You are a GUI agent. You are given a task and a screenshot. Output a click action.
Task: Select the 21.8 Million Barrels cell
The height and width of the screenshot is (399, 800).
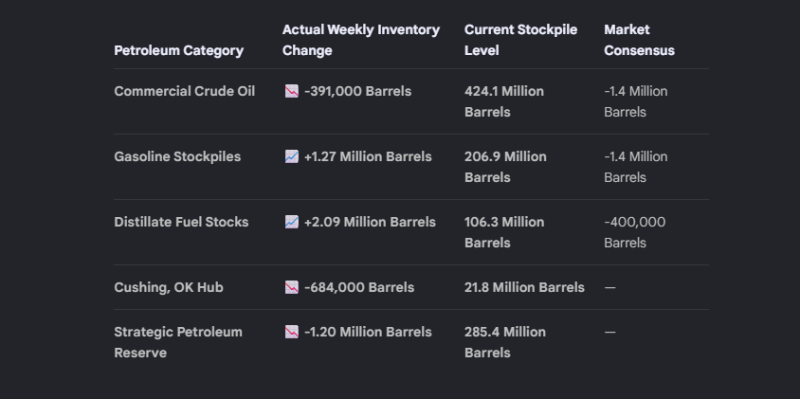click(524, 287)
